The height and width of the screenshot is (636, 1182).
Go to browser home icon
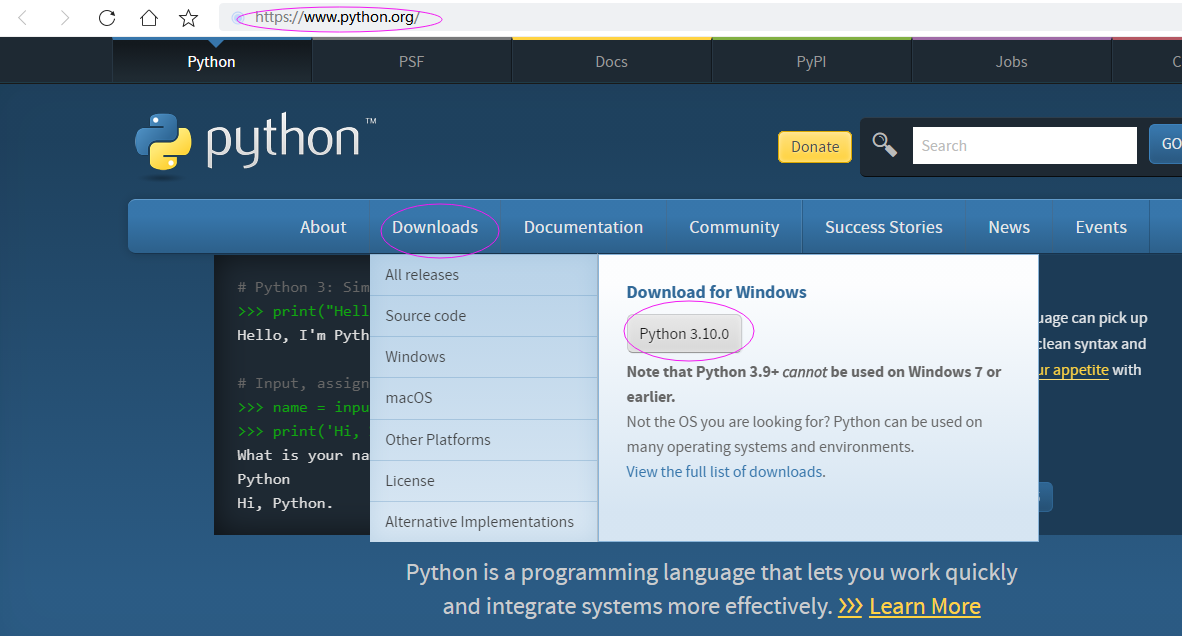tap(149, 18)
